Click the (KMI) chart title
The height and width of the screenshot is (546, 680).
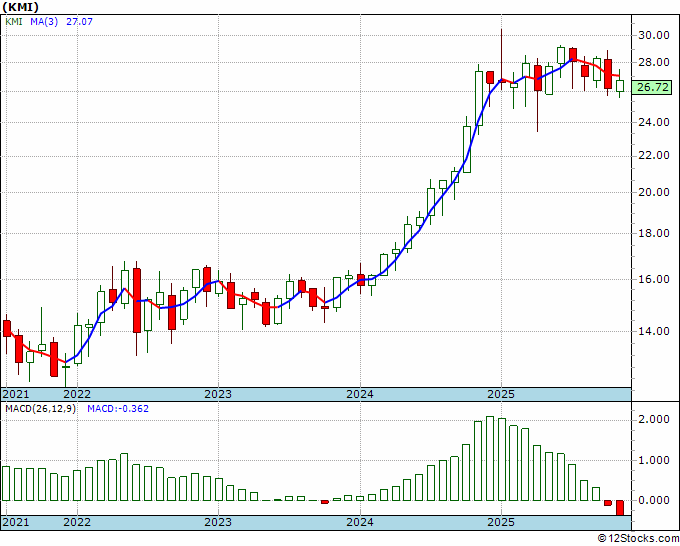pyautogui.click(x=20, y=7)
